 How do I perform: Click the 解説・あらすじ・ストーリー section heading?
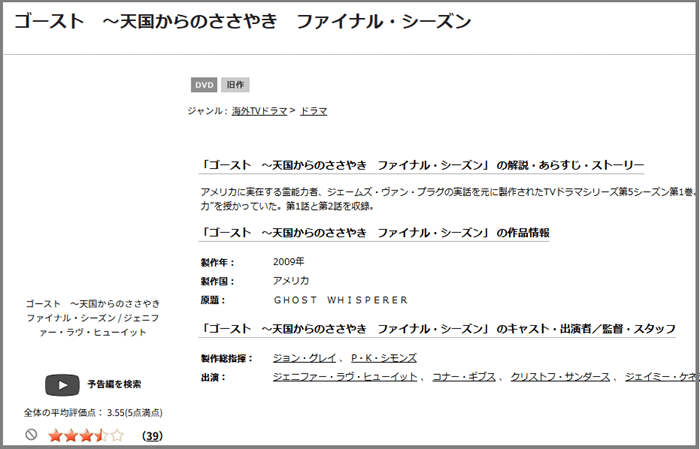[x=421, y=166]
